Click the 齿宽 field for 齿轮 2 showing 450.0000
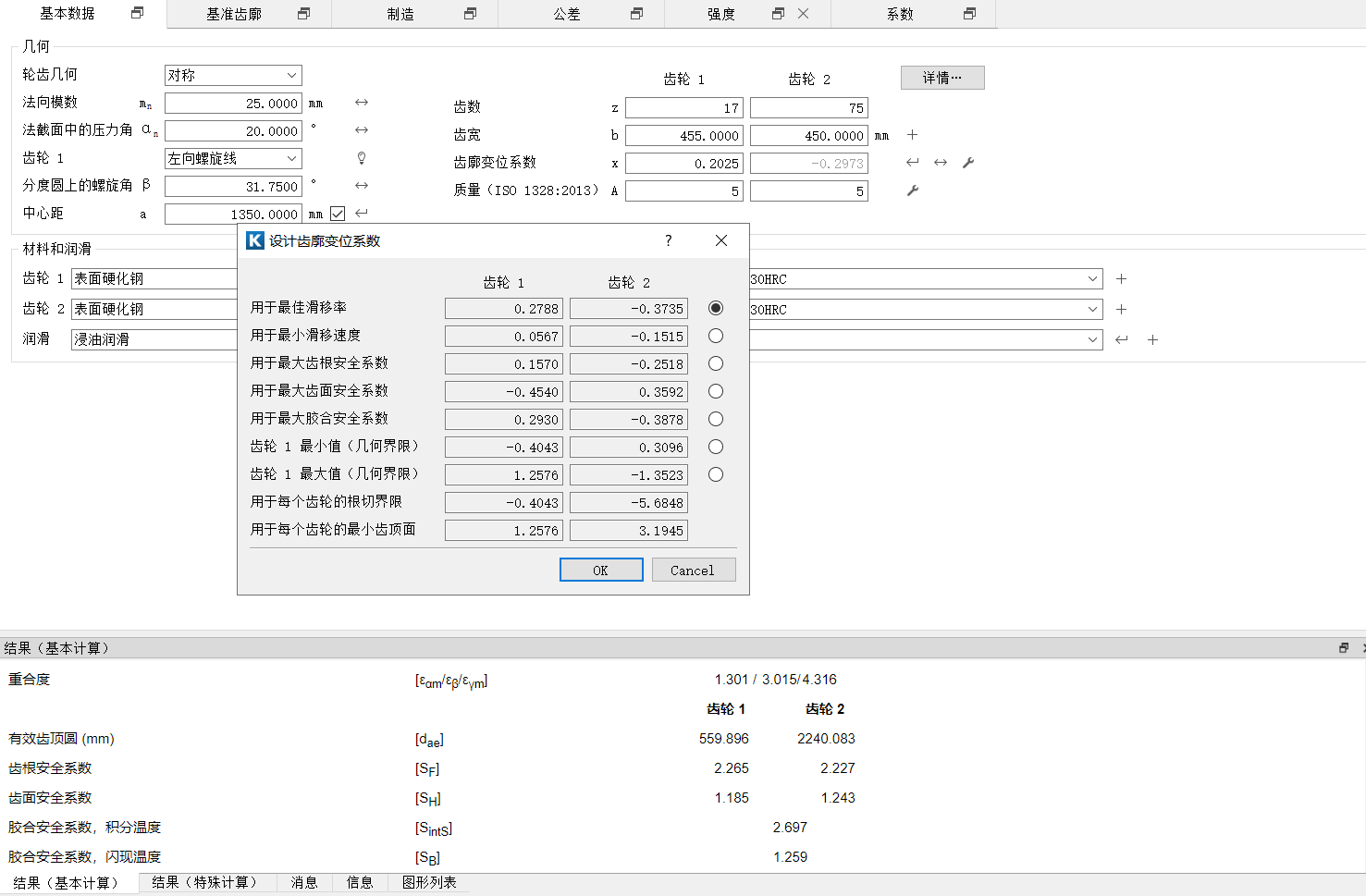 pyautogui.click(x=809, y=135)
